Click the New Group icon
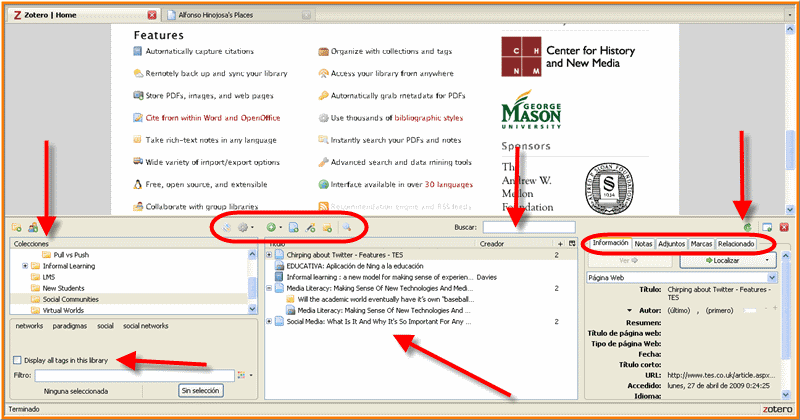The width and height of the screenshot is (800, 420). pyautogui.click(x=33, y=228)
